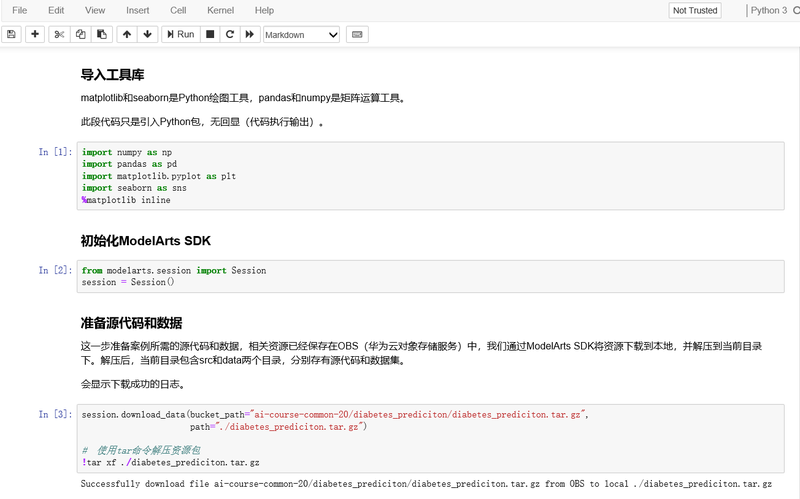Click the Not Trusted button
The width and height of the screenshot is (800, 499).
(695, 10)
